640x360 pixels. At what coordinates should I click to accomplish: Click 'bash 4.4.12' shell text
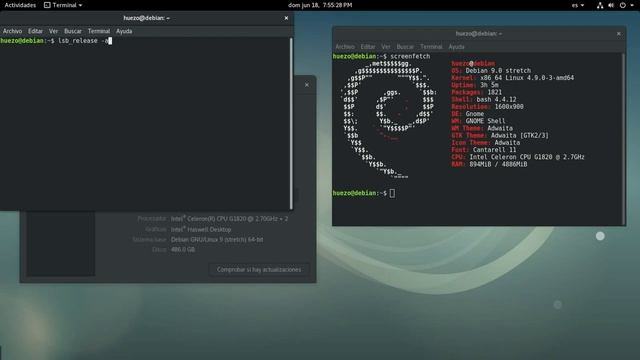(496, 100)
